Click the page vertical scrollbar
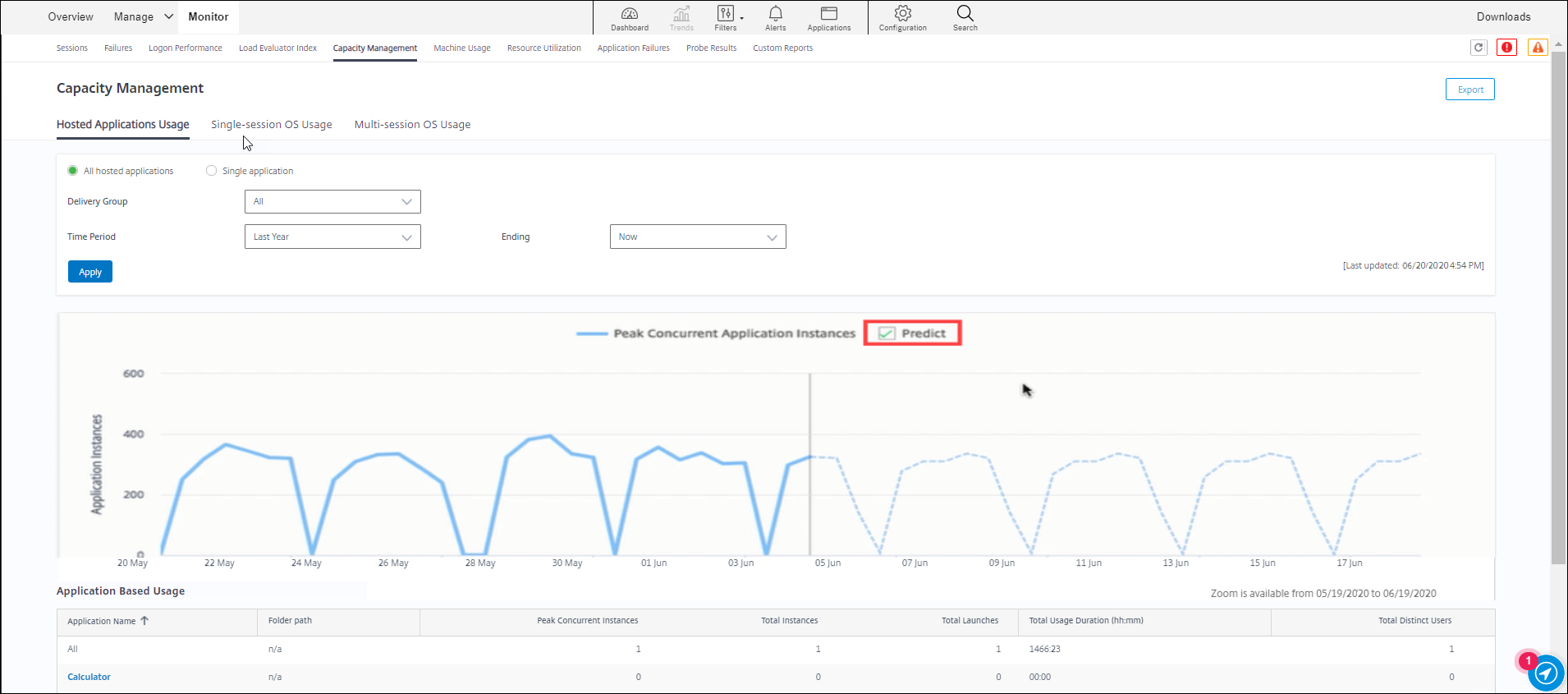The height and width of the screenshot is (694, 1568). (1558, 308)
